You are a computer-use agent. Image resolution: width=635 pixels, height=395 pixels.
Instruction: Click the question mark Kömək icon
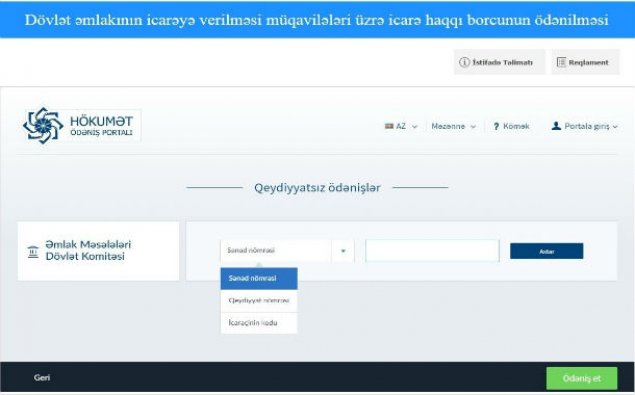(496, 126)
